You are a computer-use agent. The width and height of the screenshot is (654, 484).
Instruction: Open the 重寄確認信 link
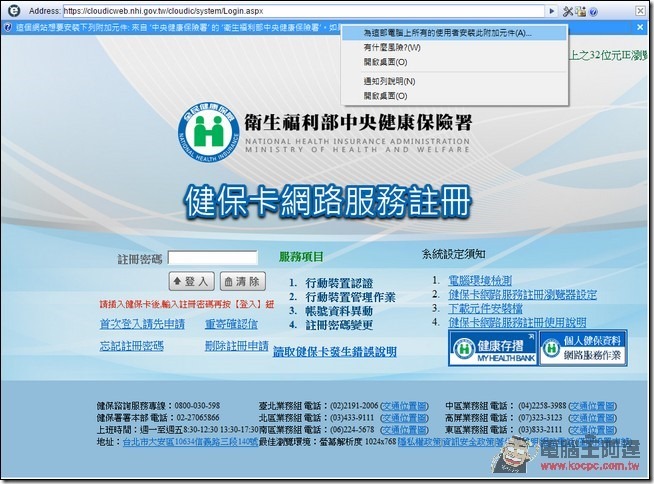tap(231, 324)
